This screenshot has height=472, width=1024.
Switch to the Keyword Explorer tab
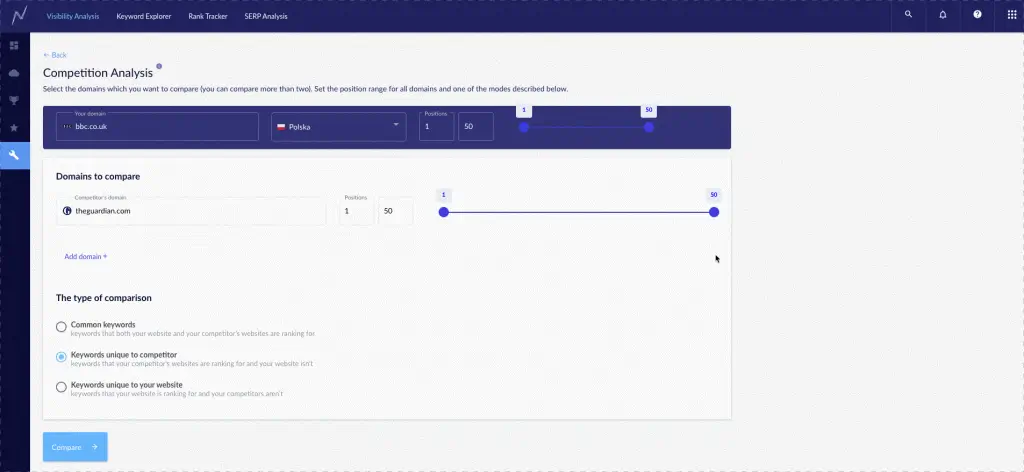[143, 16]
